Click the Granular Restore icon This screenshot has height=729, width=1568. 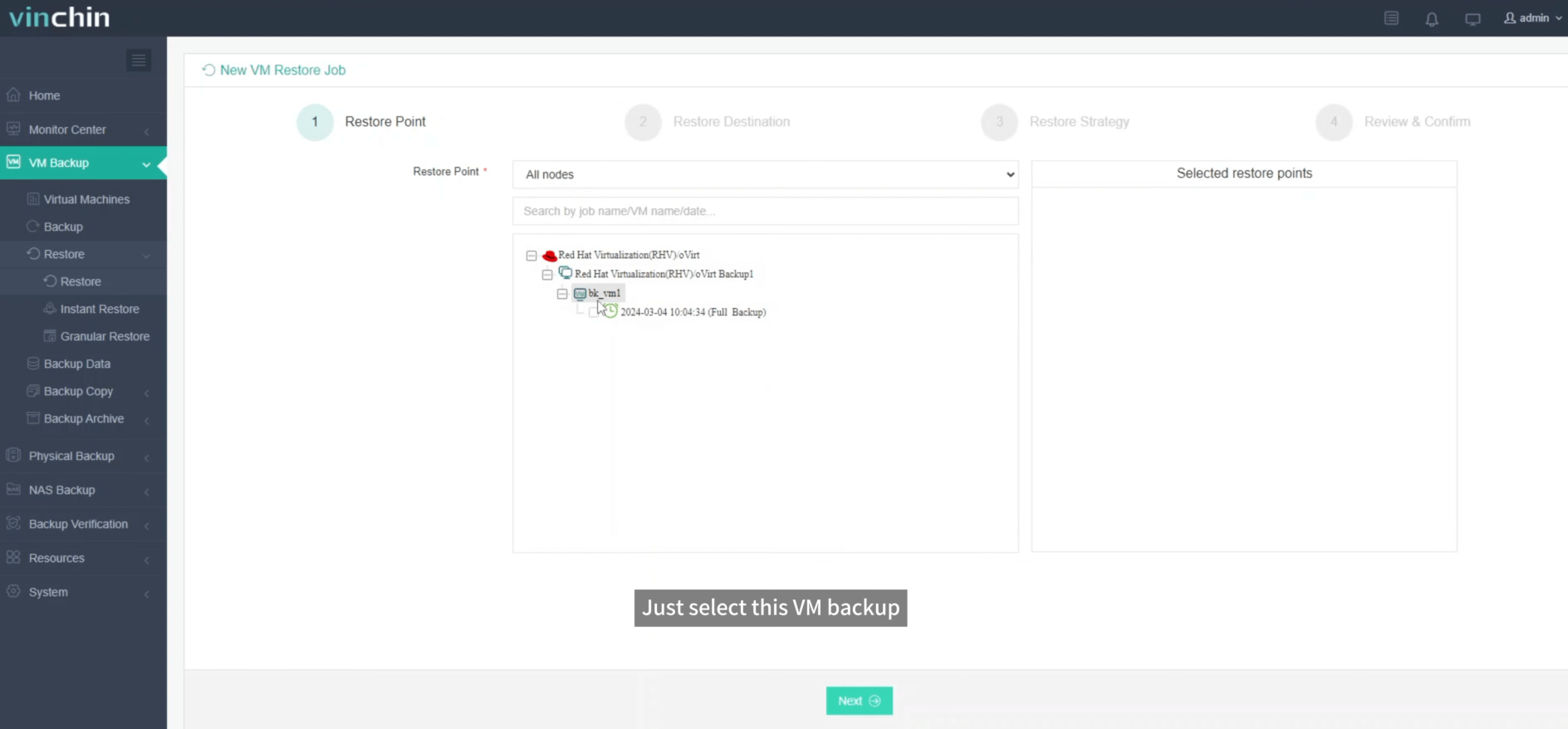click(x=50, y=335)
